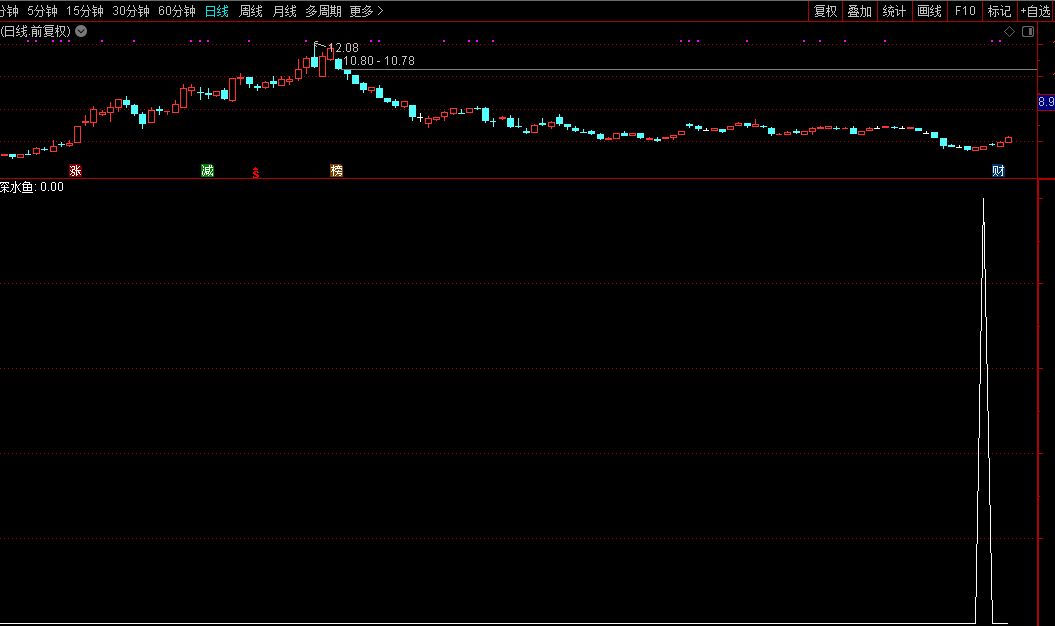Click the red S signal marker

coord(256,172)
